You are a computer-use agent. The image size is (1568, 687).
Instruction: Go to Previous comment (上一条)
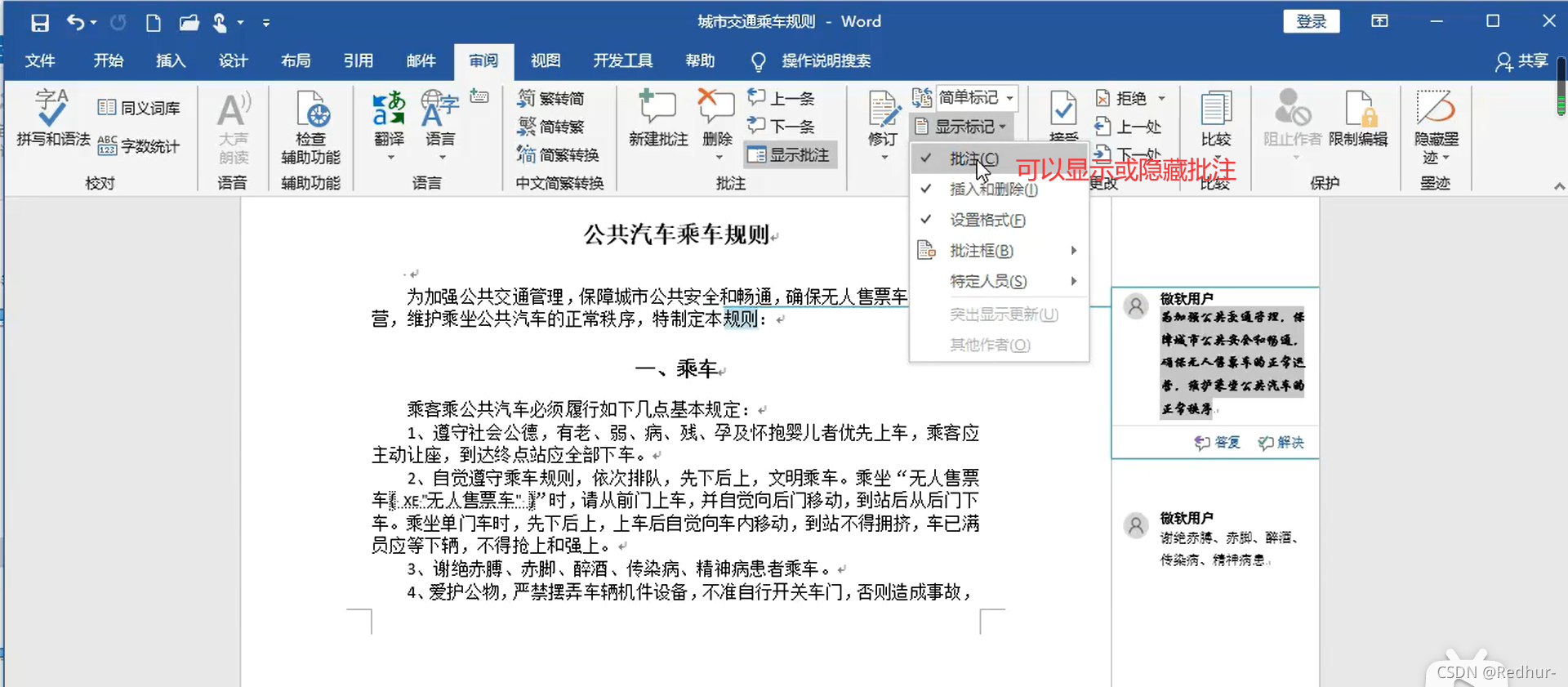782,98
